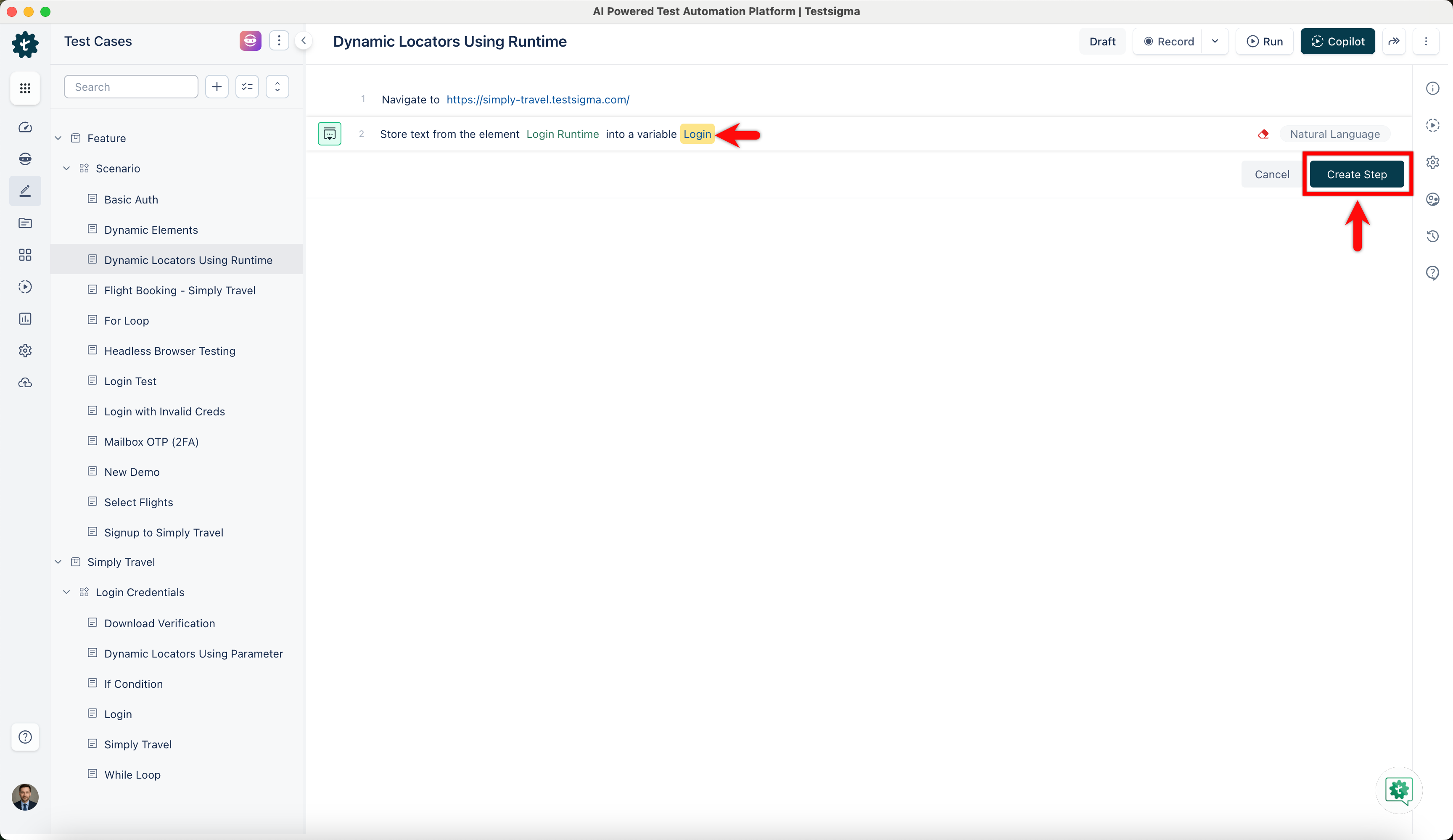Open Select Flights test case
Screen dimensions: 1453x840
(x=138, y=502)
